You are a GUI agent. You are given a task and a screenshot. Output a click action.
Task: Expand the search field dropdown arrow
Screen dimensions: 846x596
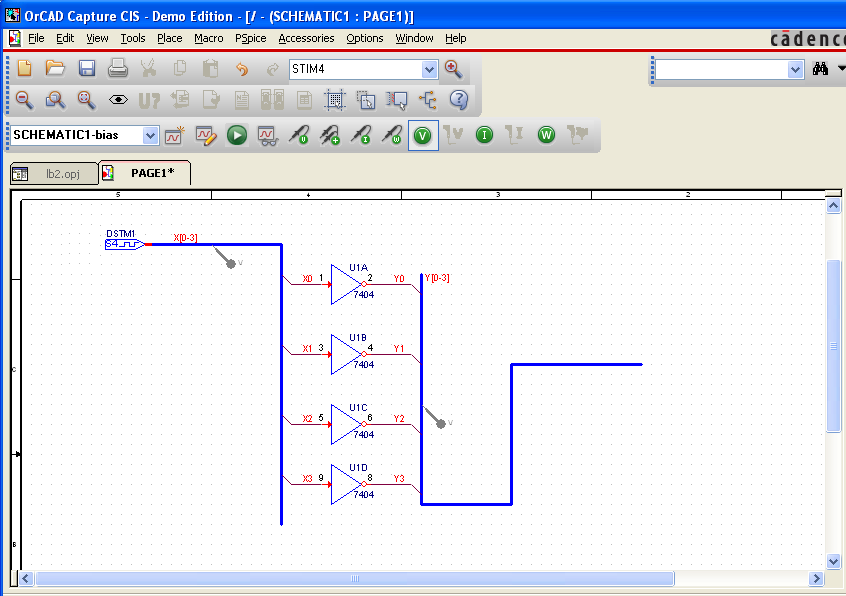tap(795, 69)
